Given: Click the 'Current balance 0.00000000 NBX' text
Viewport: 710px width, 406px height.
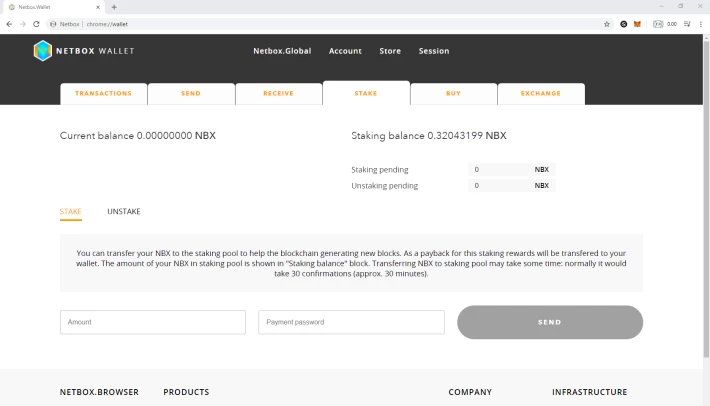Looking at the screenshot, I should (x=138, y=136).
